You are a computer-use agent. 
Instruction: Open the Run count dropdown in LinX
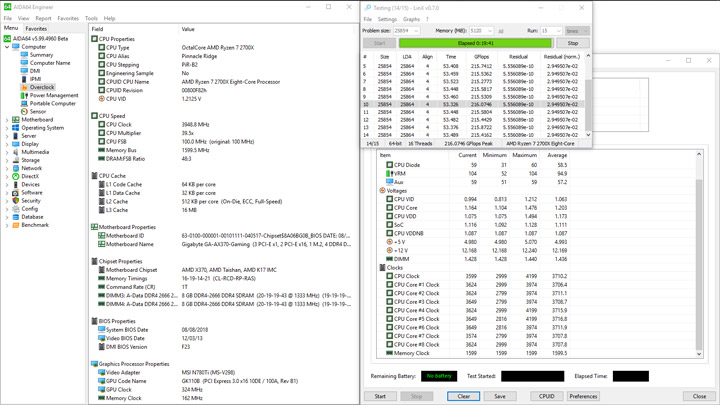tap(558, 31)
